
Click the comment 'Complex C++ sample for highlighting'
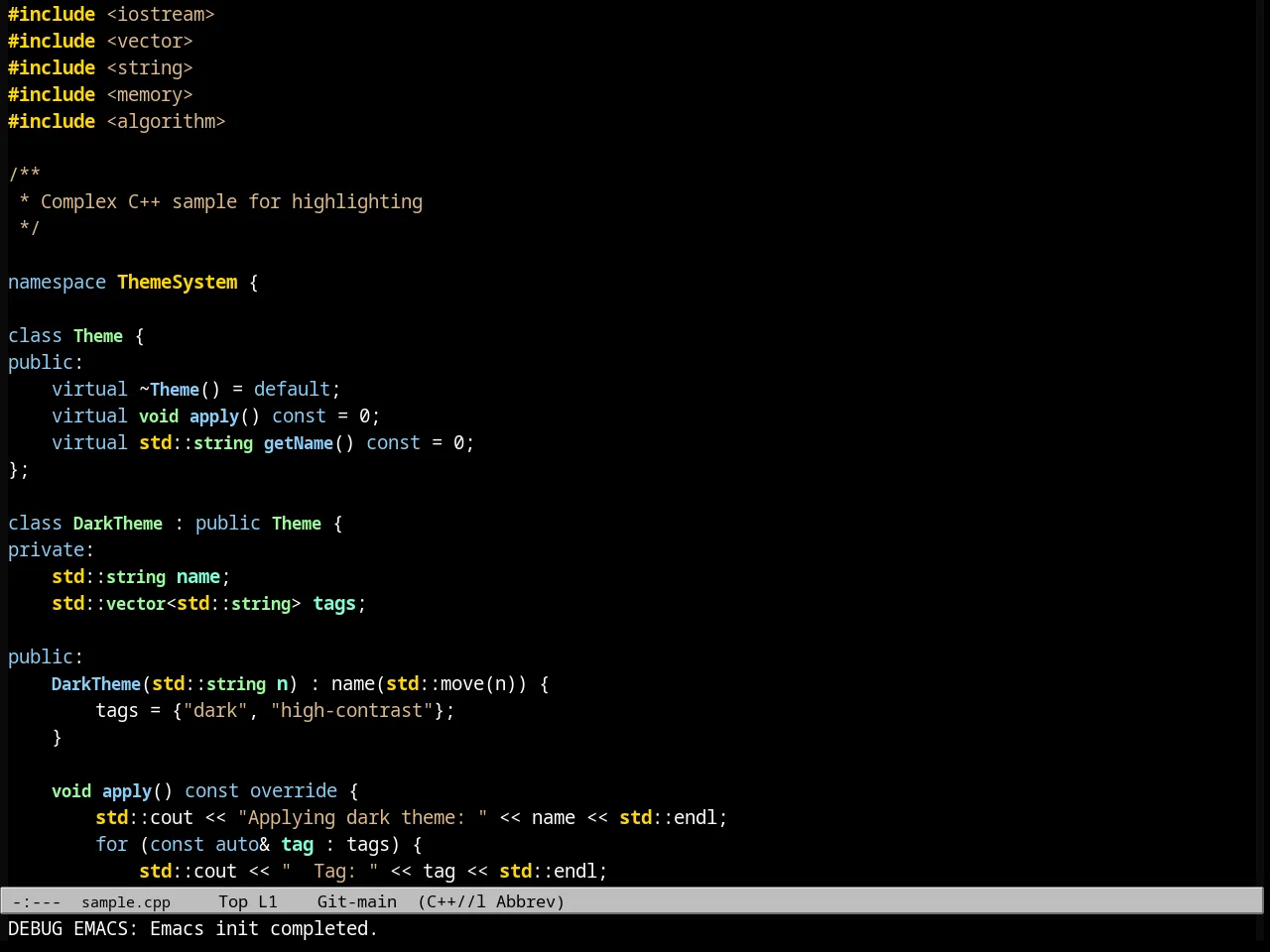point(231,201)
